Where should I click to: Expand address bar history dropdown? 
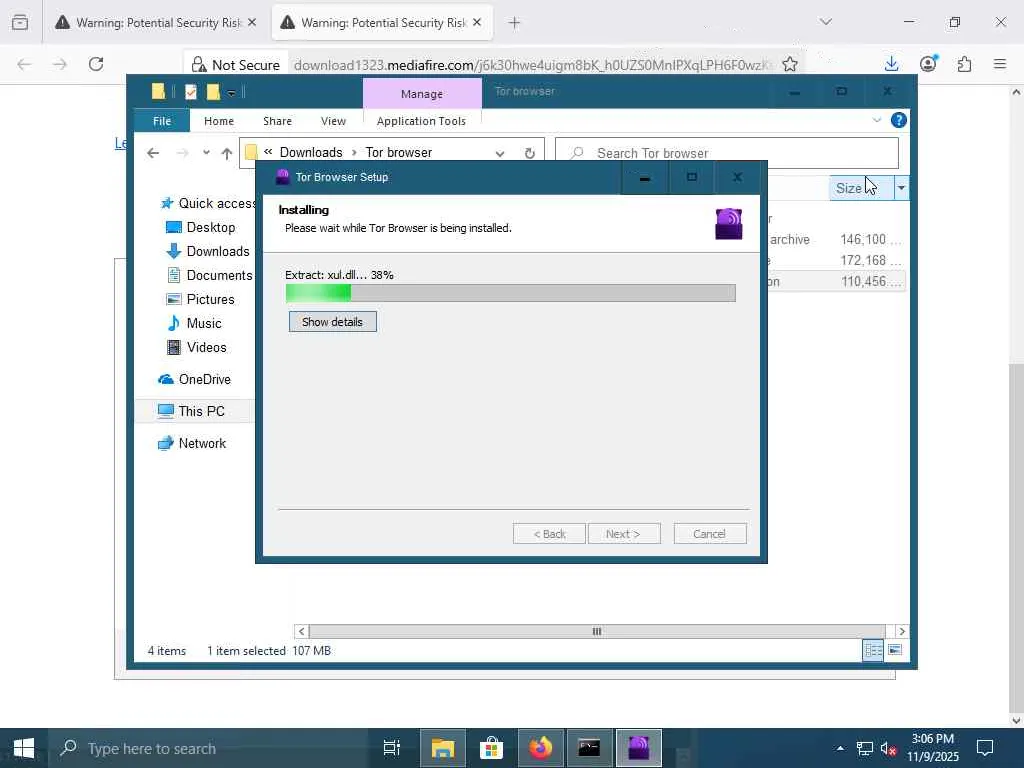(x=500, y=153)
